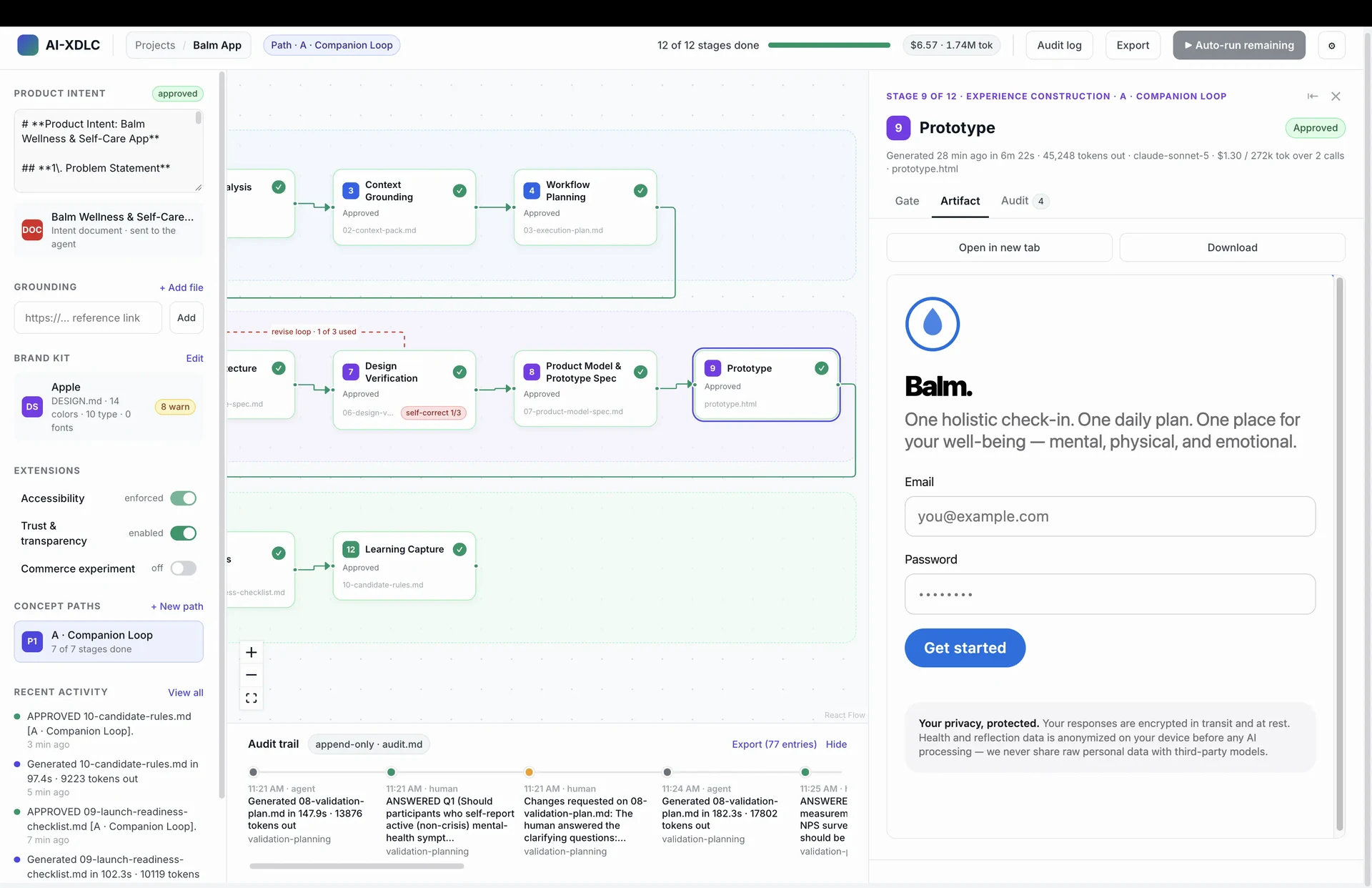Open the Projects breadcrumb
Screen dimensions: 1372x888
(155, 45)
